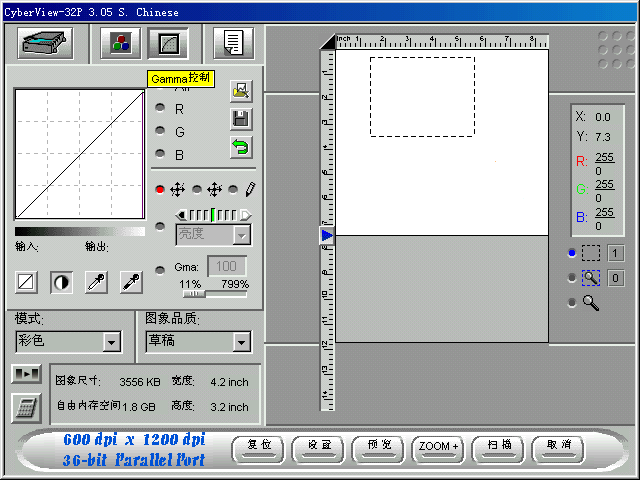Screen dimensions: 640x480
Task: Select the Gma value radio button
Action: [160, 270]
